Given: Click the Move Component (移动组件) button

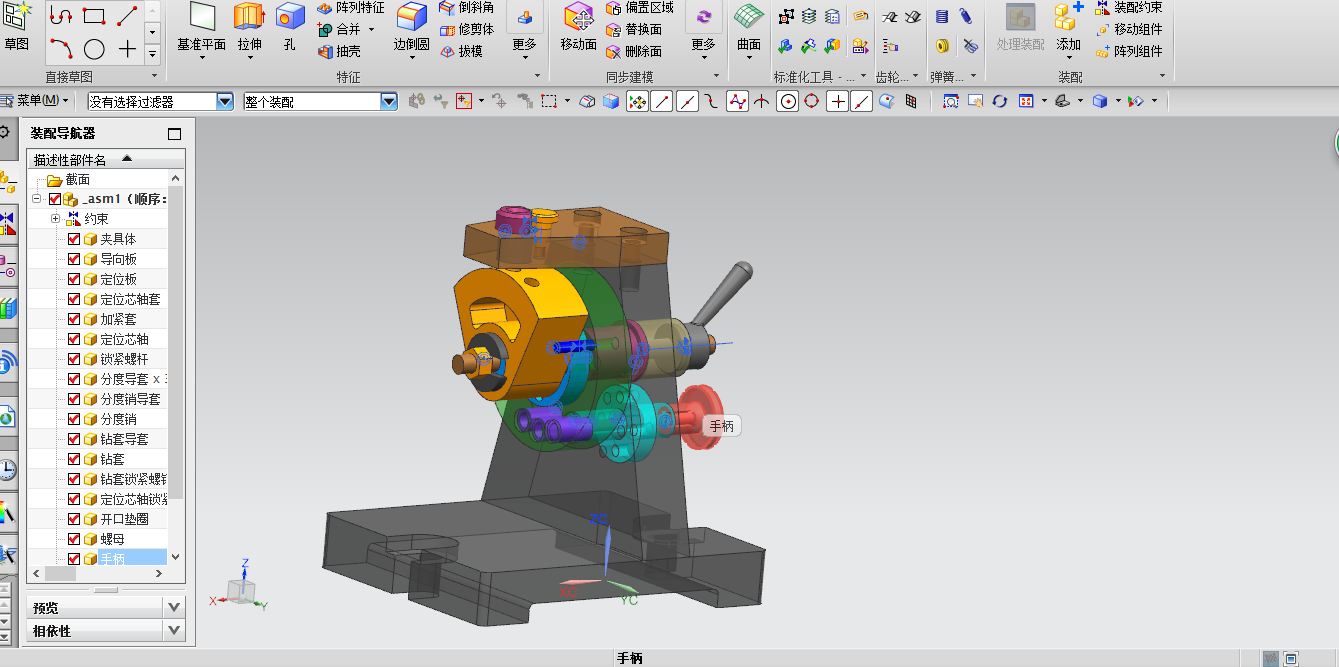Looking at the screenshot, I should pos(1128,29).
